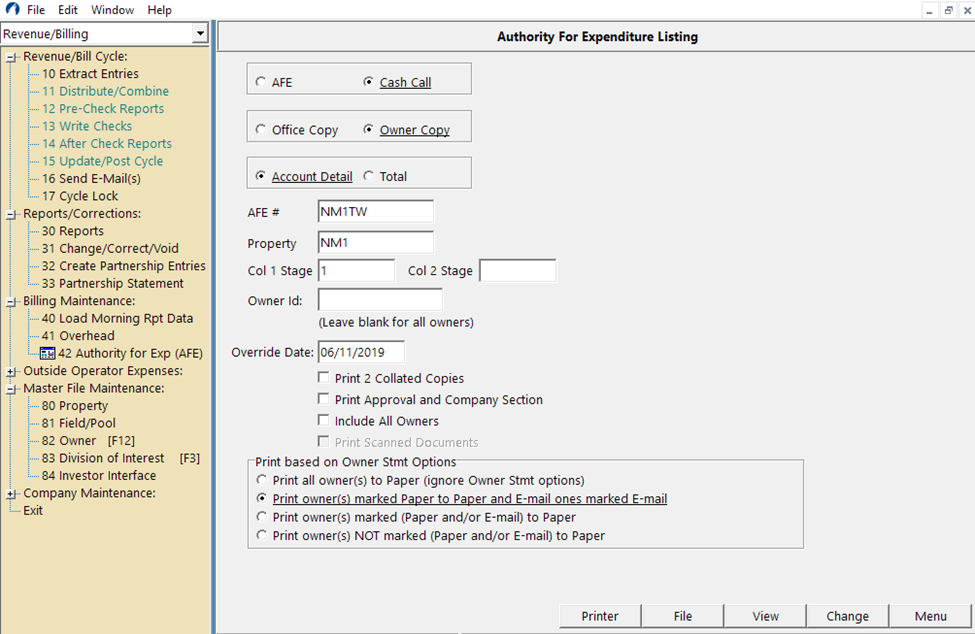This screenshot has width=975, height=634.
Task: Click the Owner Id input field
Action: tap(378, 300)
